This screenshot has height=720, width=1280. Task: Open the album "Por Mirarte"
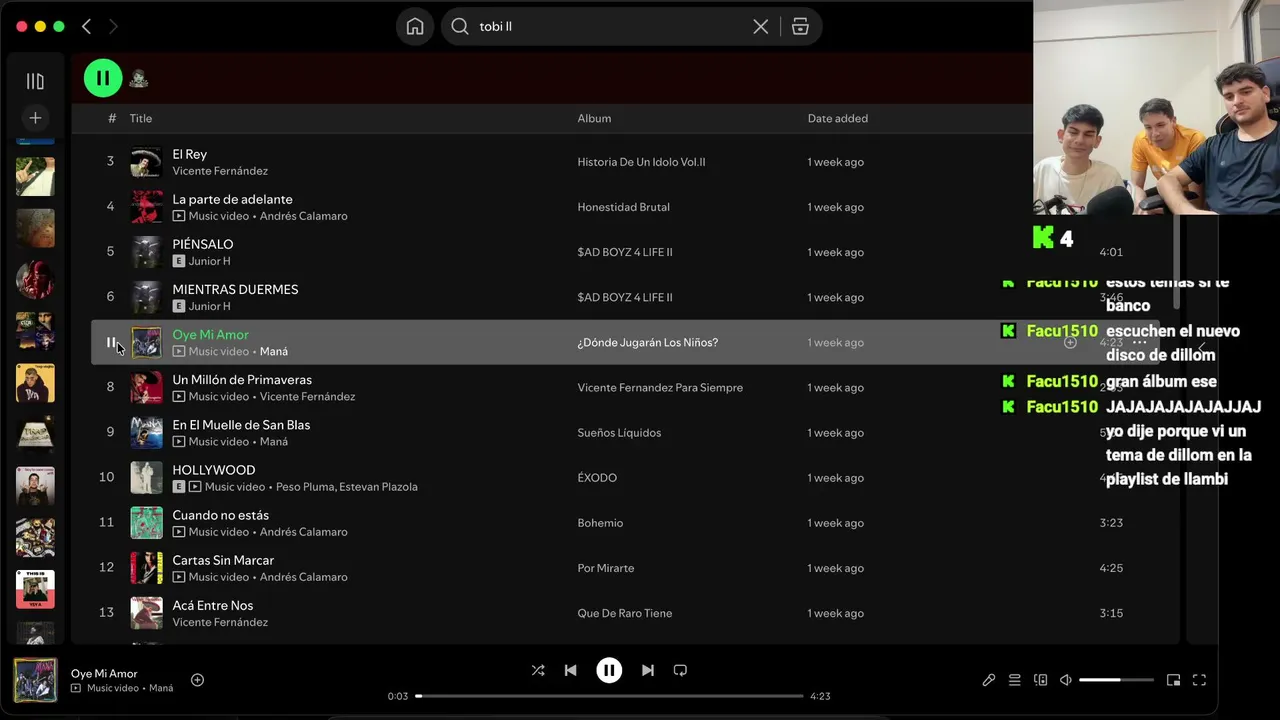(x=606, y=568)
